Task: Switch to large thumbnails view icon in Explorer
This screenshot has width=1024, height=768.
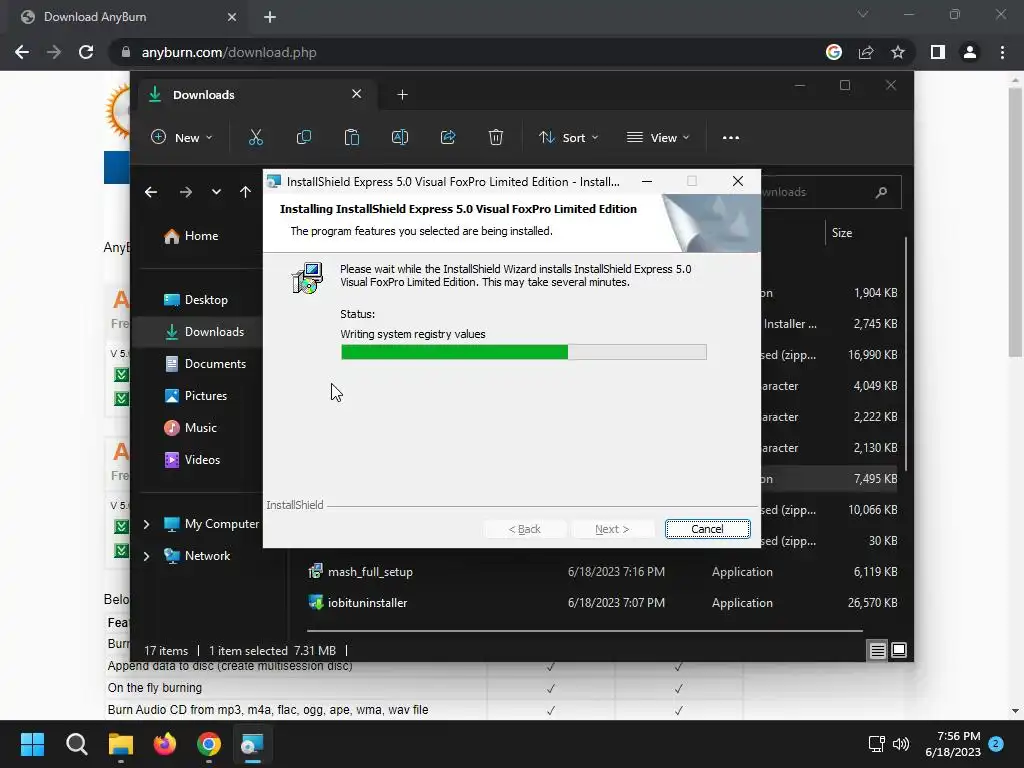Action: tap(899, 650)
